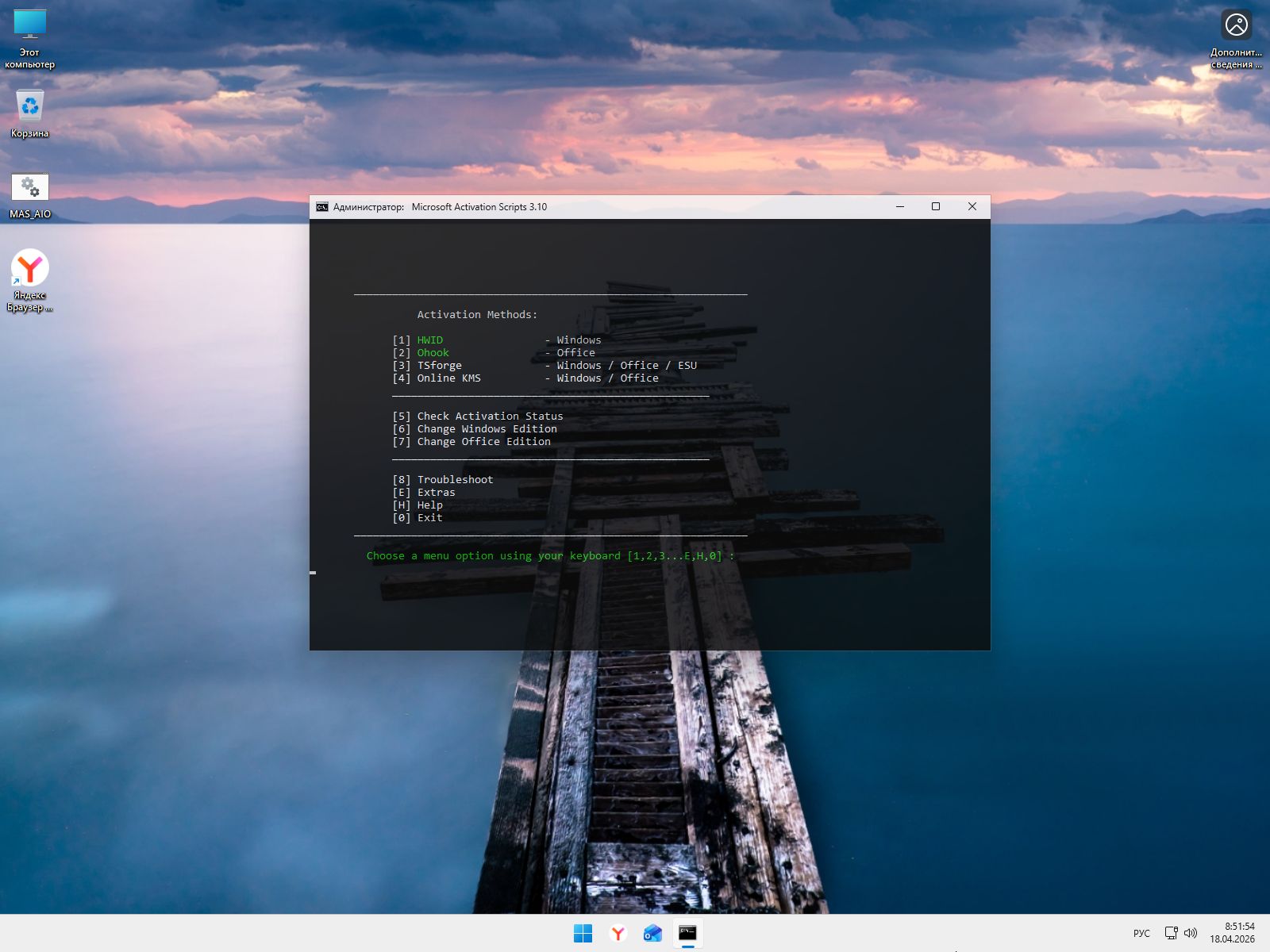Click the MAS_AIO script file icon
This screenshot has height=952, width=1270.
[30, 194]
